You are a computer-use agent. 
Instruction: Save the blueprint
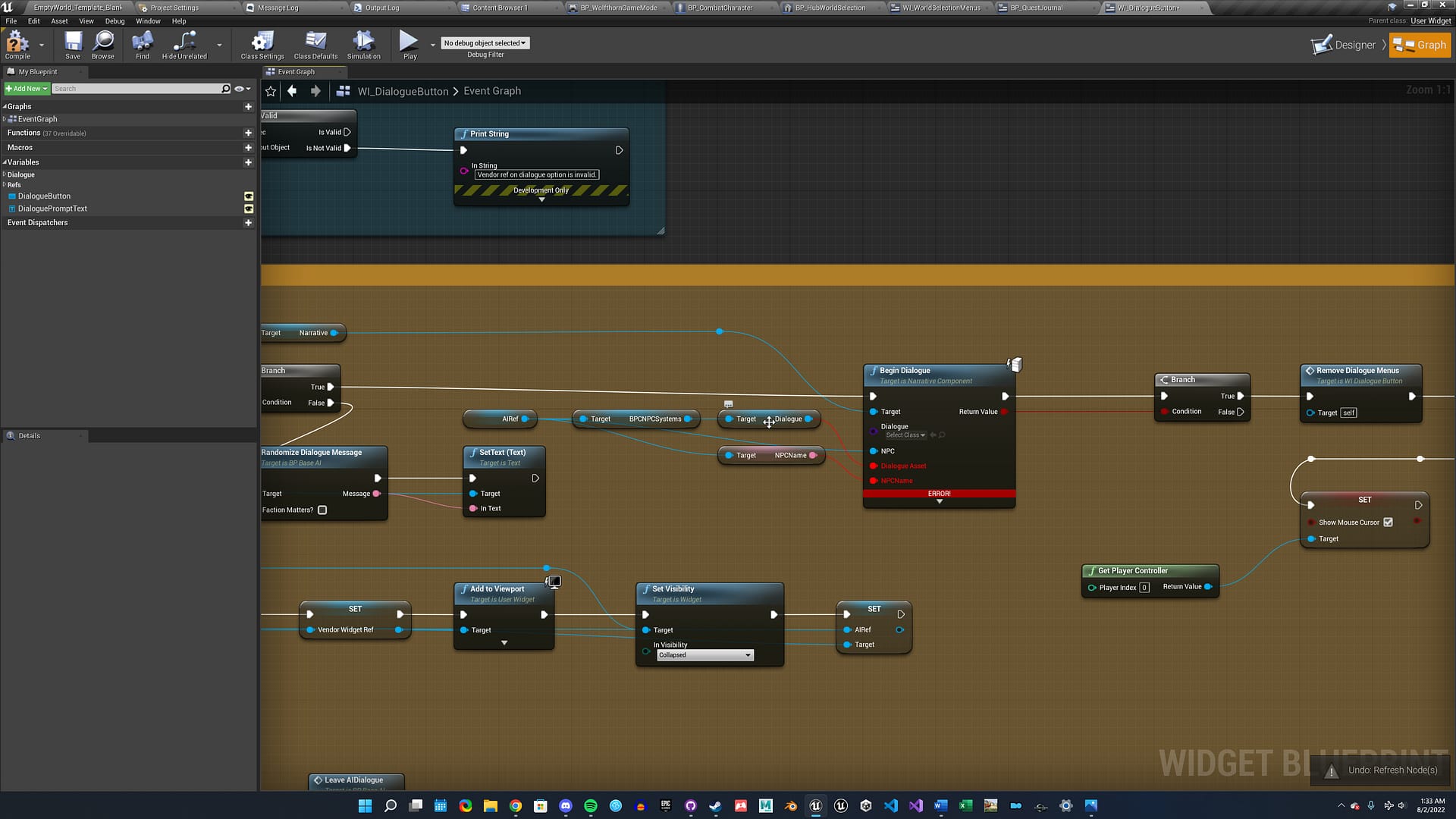click(x=72, y=45)
